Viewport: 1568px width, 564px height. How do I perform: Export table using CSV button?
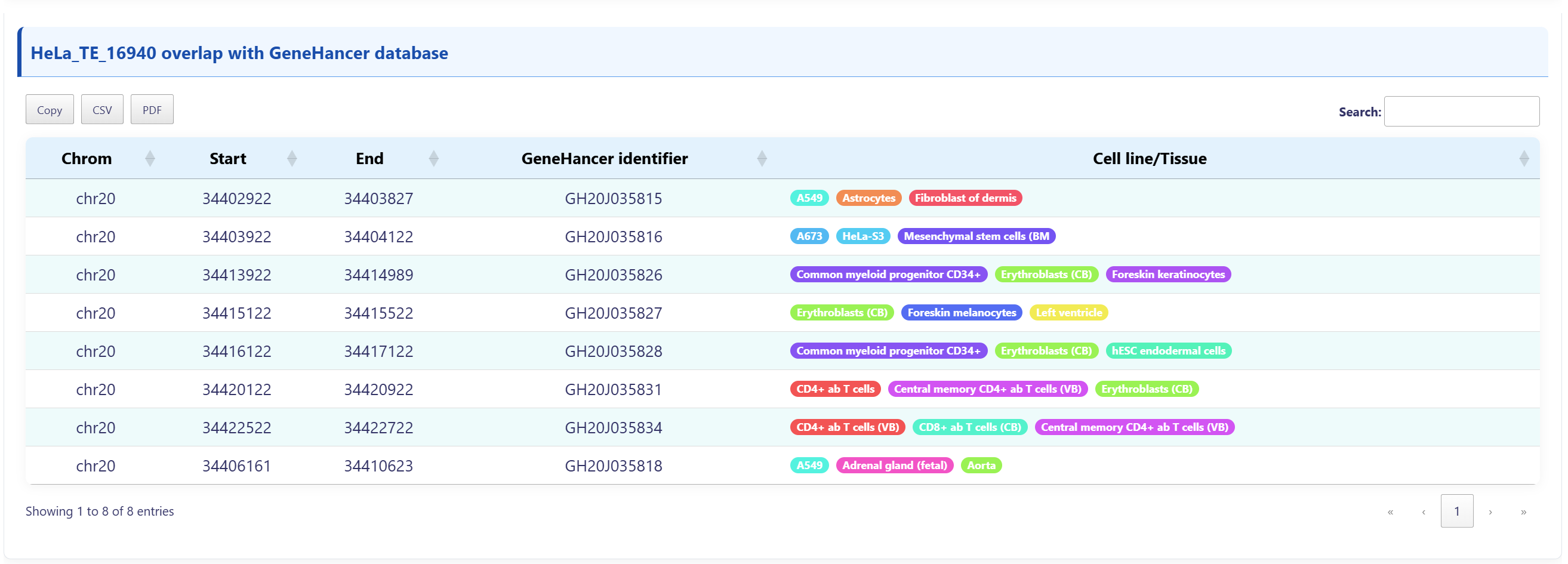(x=101, y=109)
